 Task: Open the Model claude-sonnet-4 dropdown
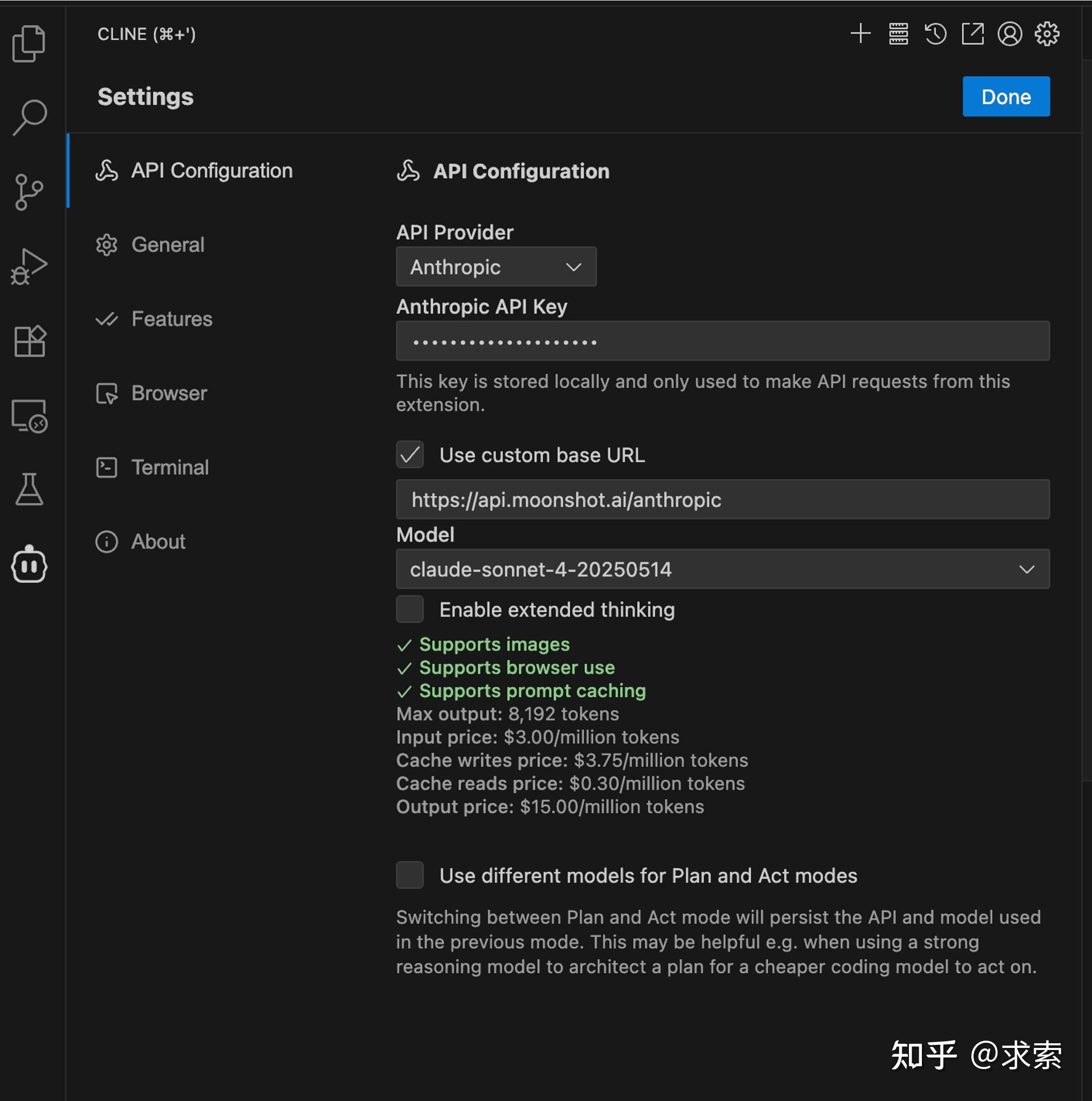point(722,569)
